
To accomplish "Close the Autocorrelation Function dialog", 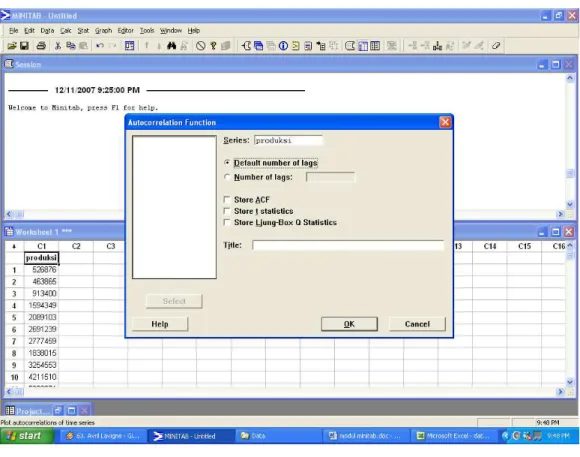I will (445, 122).
